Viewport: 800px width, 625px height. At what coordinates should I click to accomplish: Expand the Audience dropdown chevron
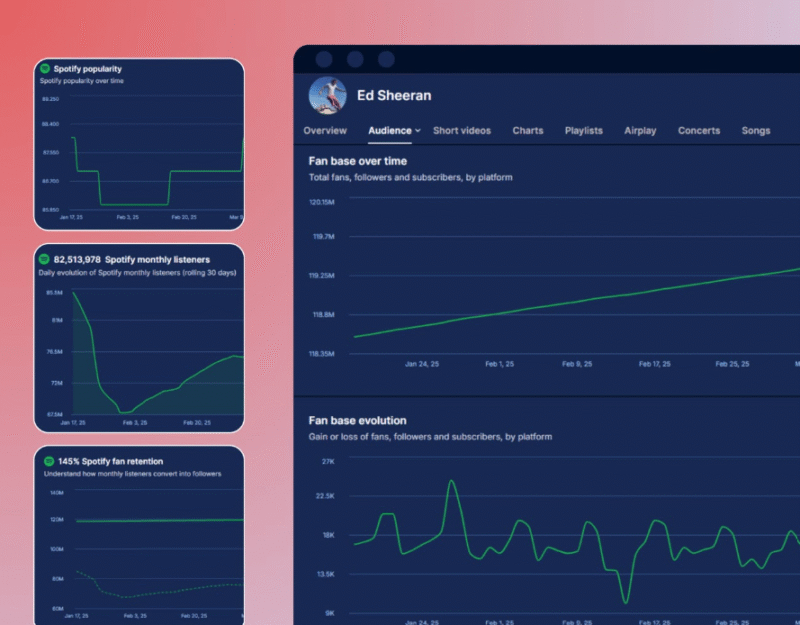click(419, 130)
